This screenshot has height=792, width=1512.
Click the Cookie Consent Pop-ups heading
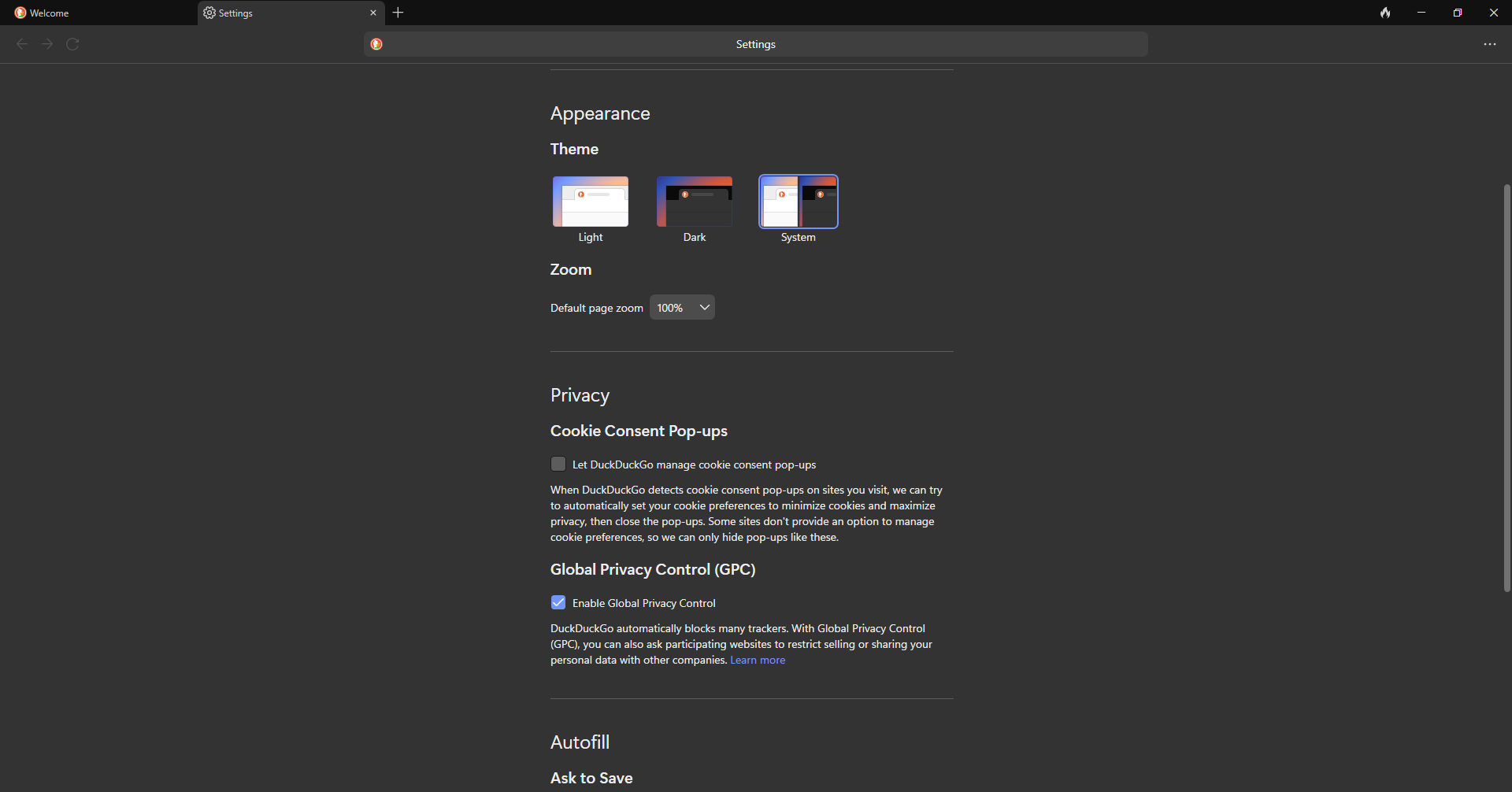(639, 431)
